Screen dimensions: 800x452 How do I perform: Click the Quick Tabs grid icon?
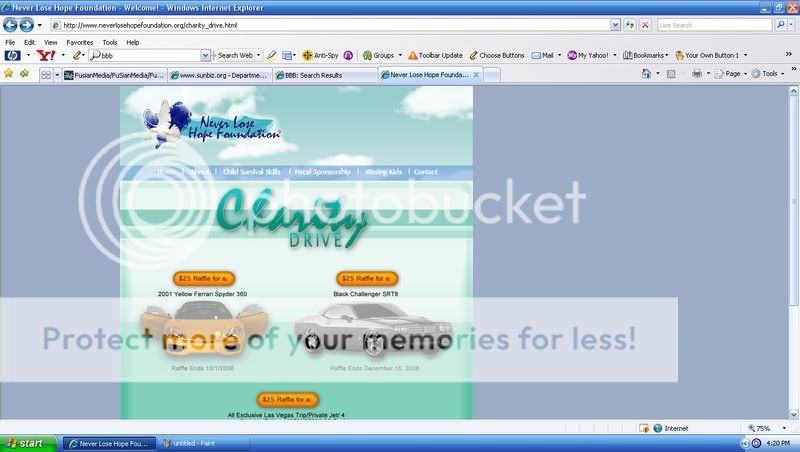tap(46, 74)
